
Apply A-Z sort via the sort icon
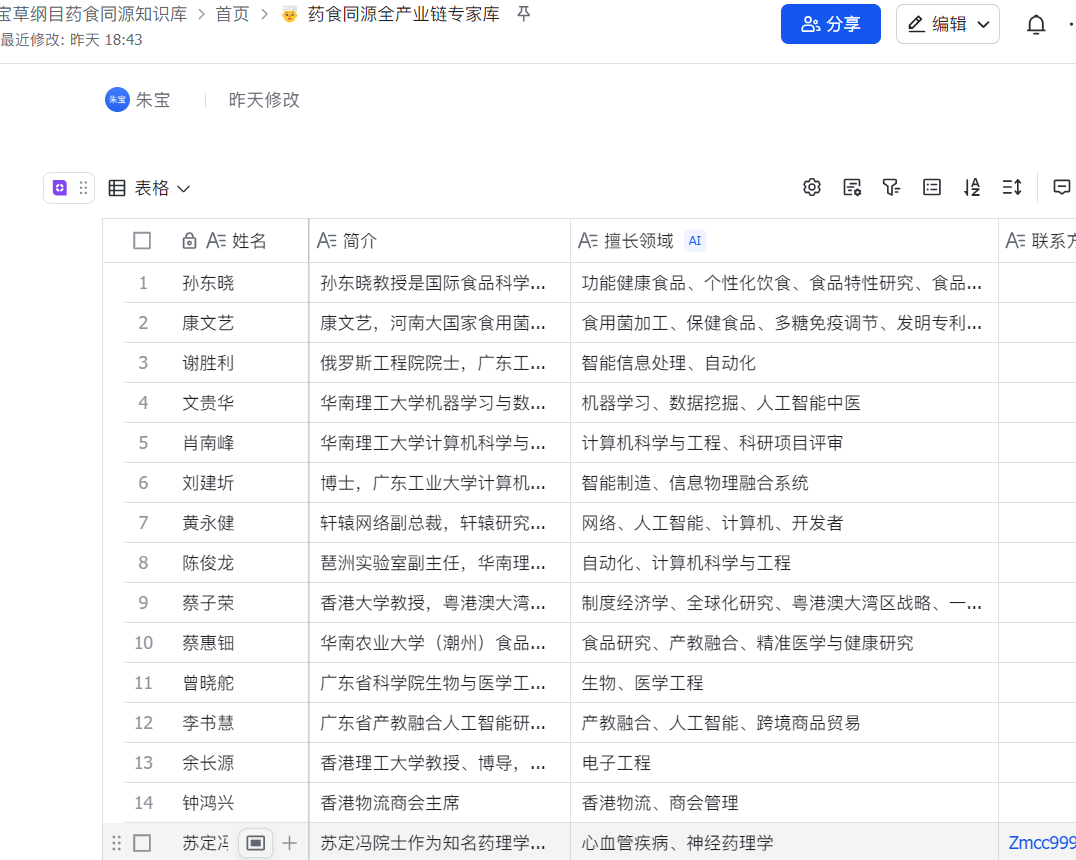coord(971,187)
